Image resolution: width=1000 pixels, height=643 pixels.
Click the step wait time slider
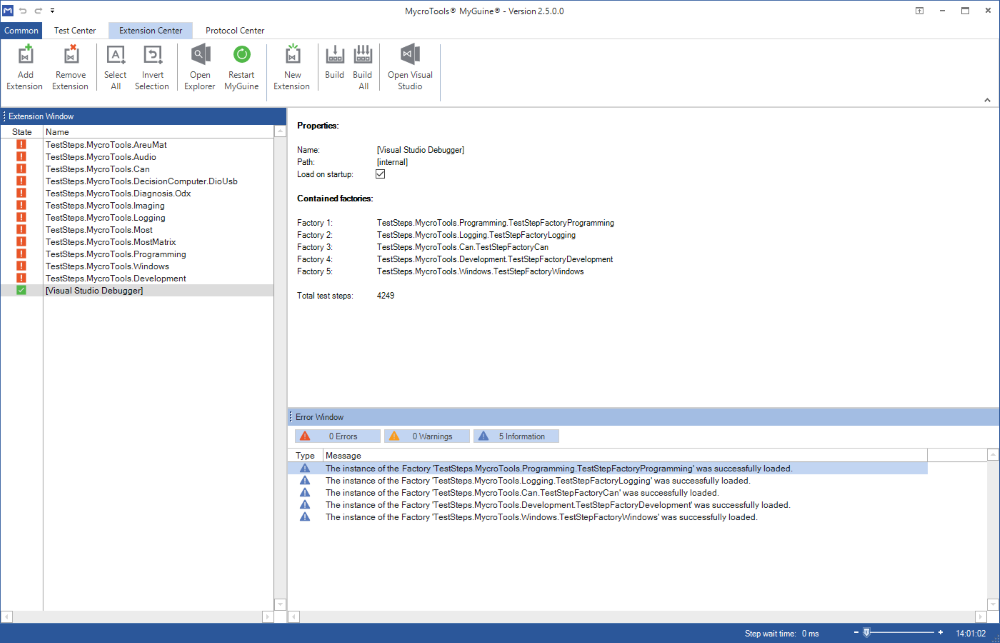point(900,633)
